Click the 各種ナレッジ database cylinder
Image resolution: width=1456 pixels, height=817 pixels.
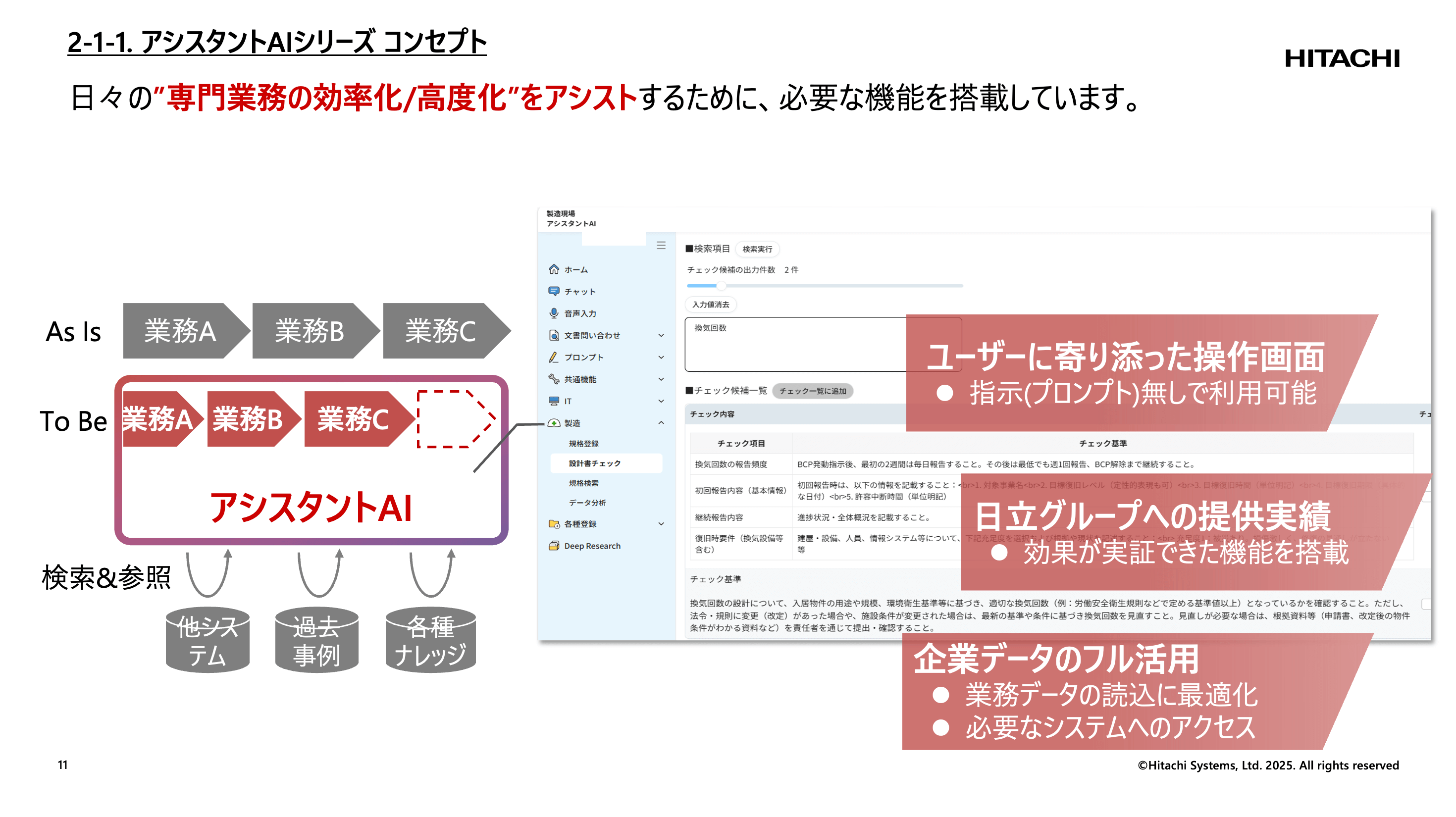(x=430, y=640)
